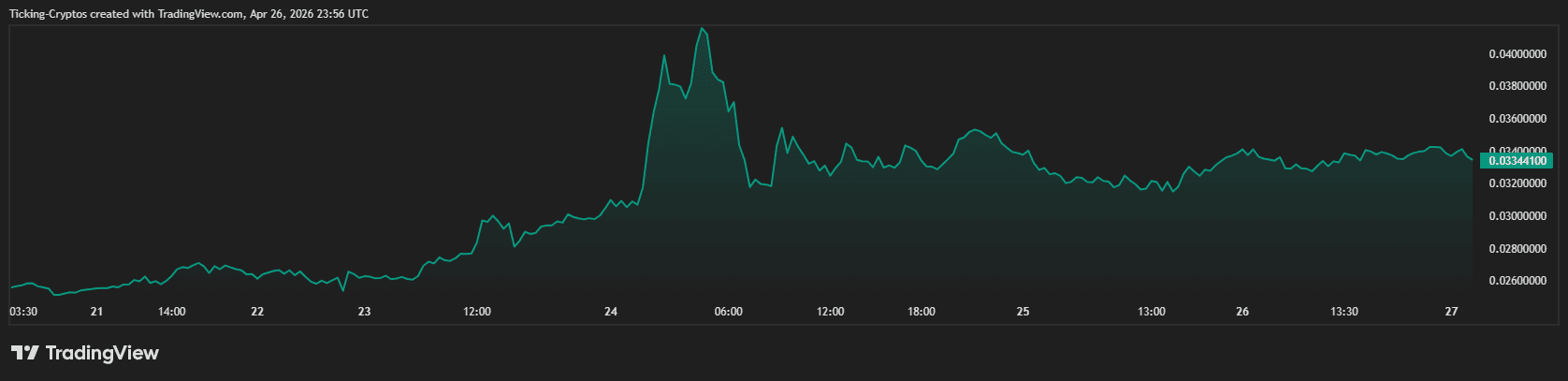Image resolution: width=1568 pixels, height=381 pixels.
Task: Click the date label 25 on time axis
Action: 1024,312
